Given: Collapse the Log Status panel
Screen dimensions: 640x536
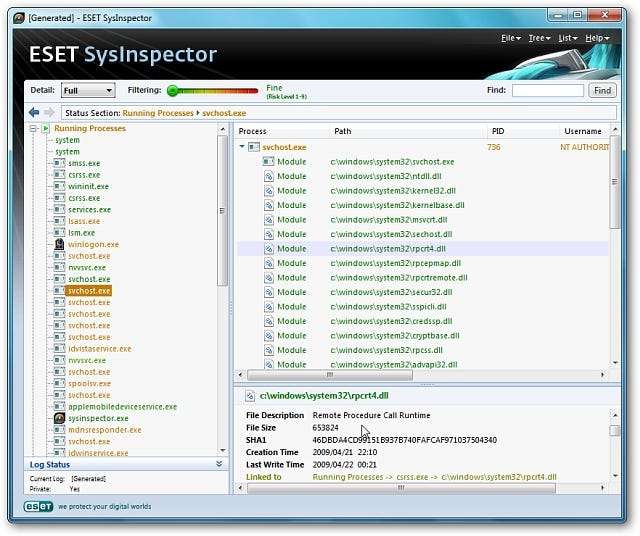Looking at the screenshot, I should point(220,464).
